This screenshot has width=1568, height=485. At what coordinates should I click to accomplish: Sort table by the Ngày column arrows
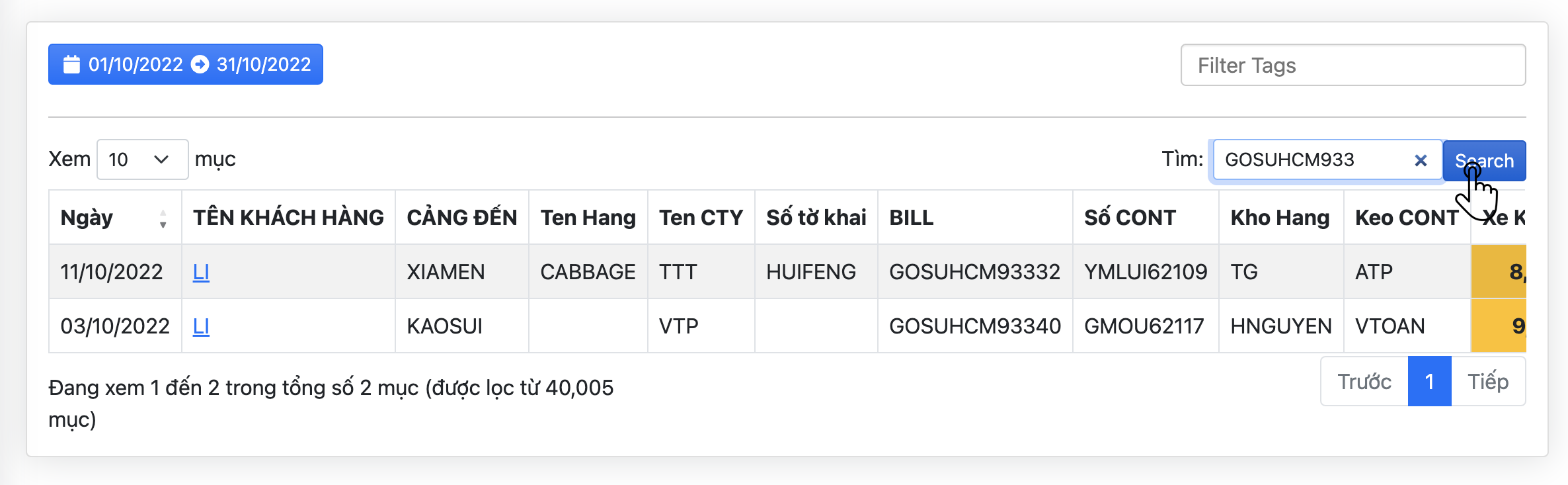click(x=163, y=218)
